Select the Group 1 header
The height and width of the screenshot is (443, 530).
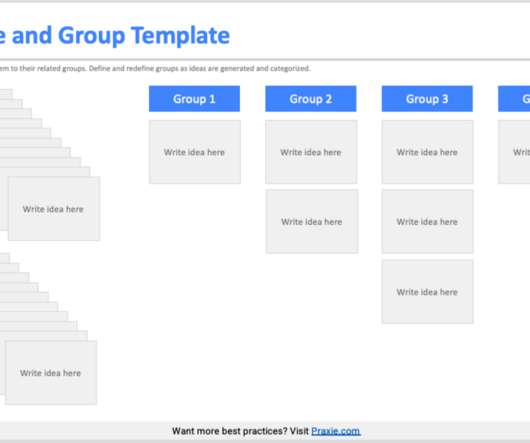pyautogui.click(x=194, y=99)
